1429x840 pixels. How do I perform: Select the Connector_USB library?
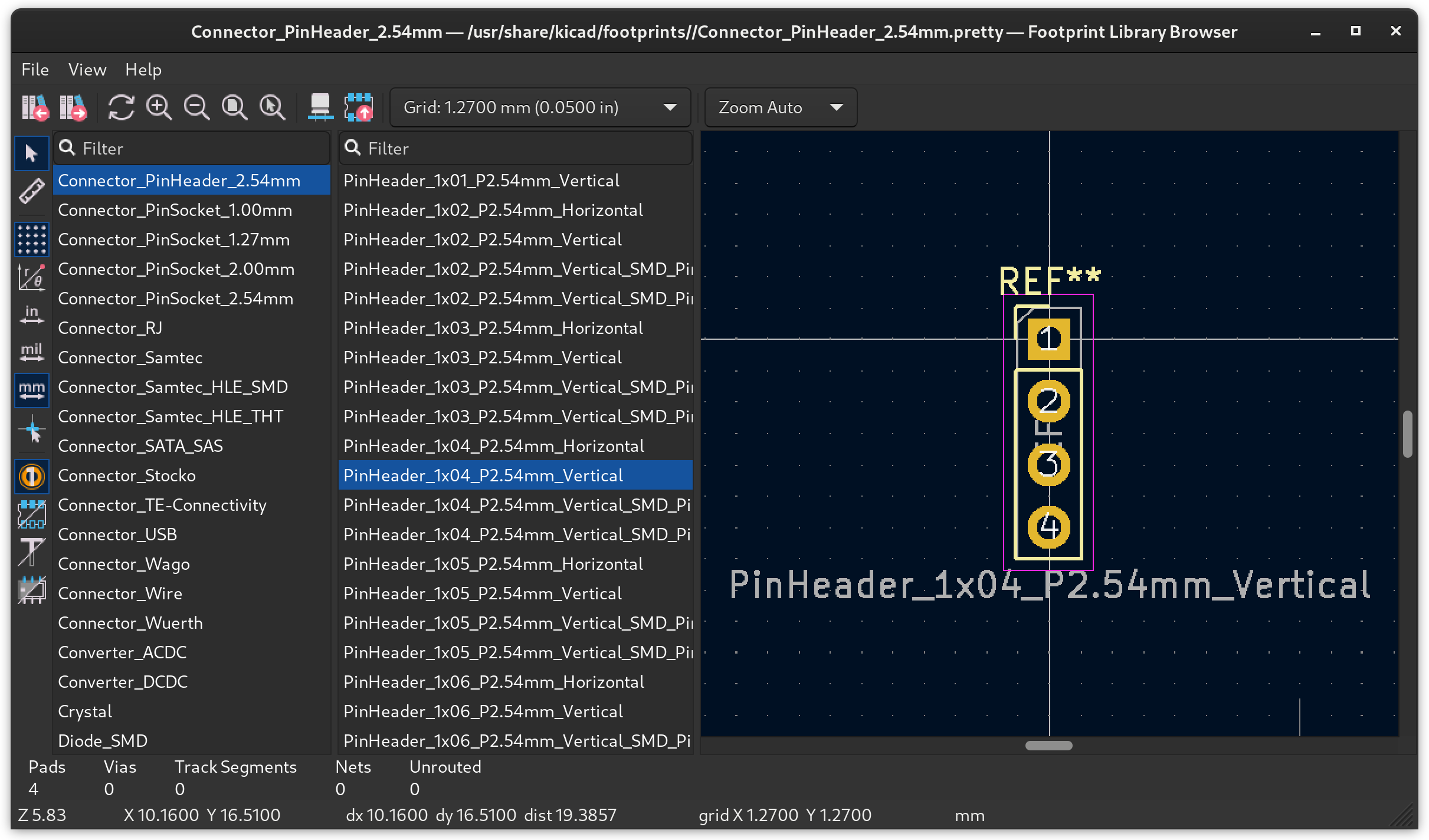coord(117,534)
